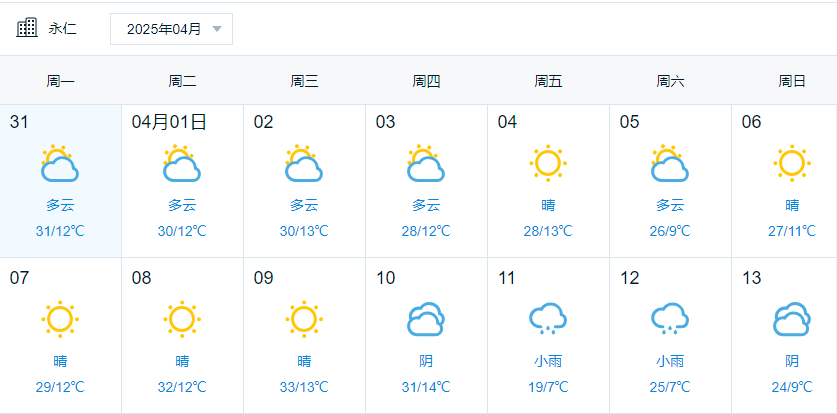837x414 pixels.
Task: Select the day 07 calendar cell
Action: [x=60, y=335]
